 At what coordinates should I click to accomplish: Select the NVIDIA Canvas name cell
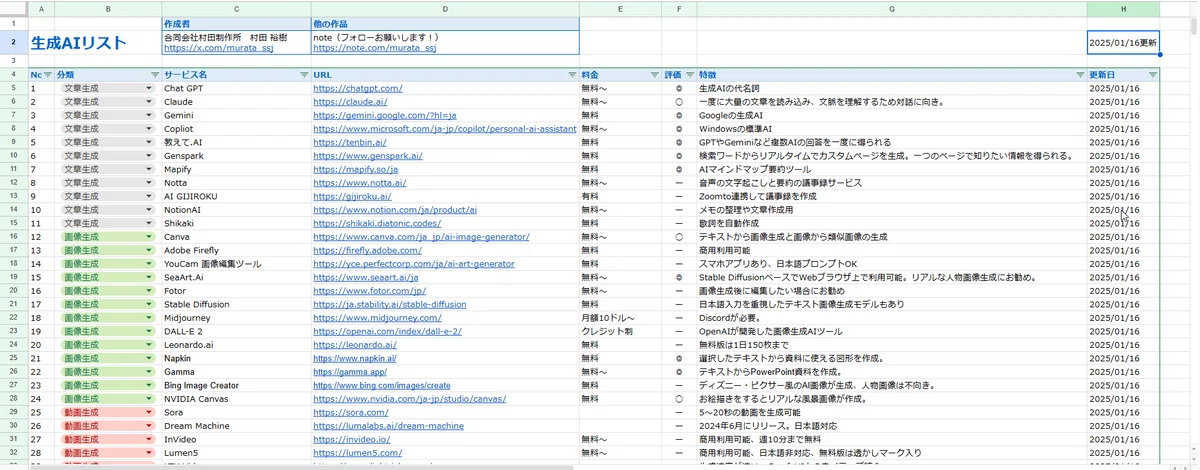[236, 399]
